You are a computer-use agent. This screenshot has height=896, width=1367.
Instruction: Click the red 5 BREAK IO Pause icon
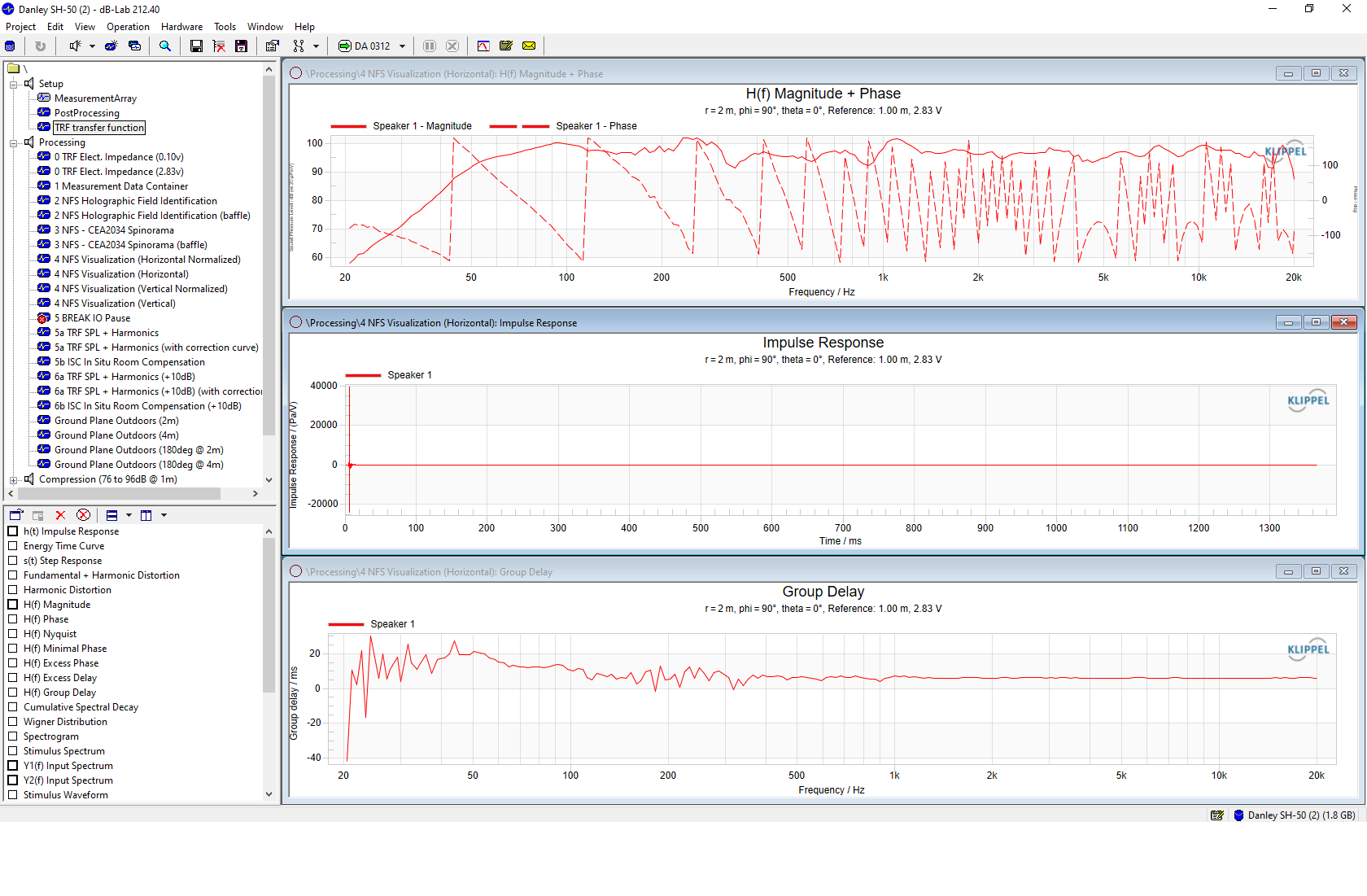(x=44, y=318)
